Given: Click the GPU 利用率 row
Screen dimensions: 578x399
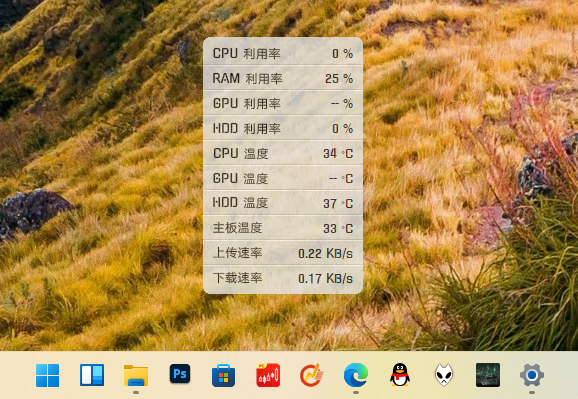Looking at the screenshot, I should [x=283, y=103].
